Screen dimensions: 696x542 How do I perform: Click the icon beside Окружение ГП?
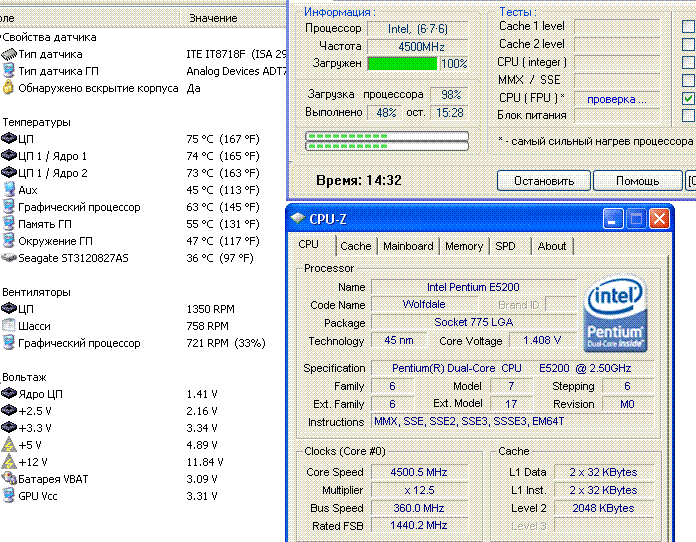(8, 241)
